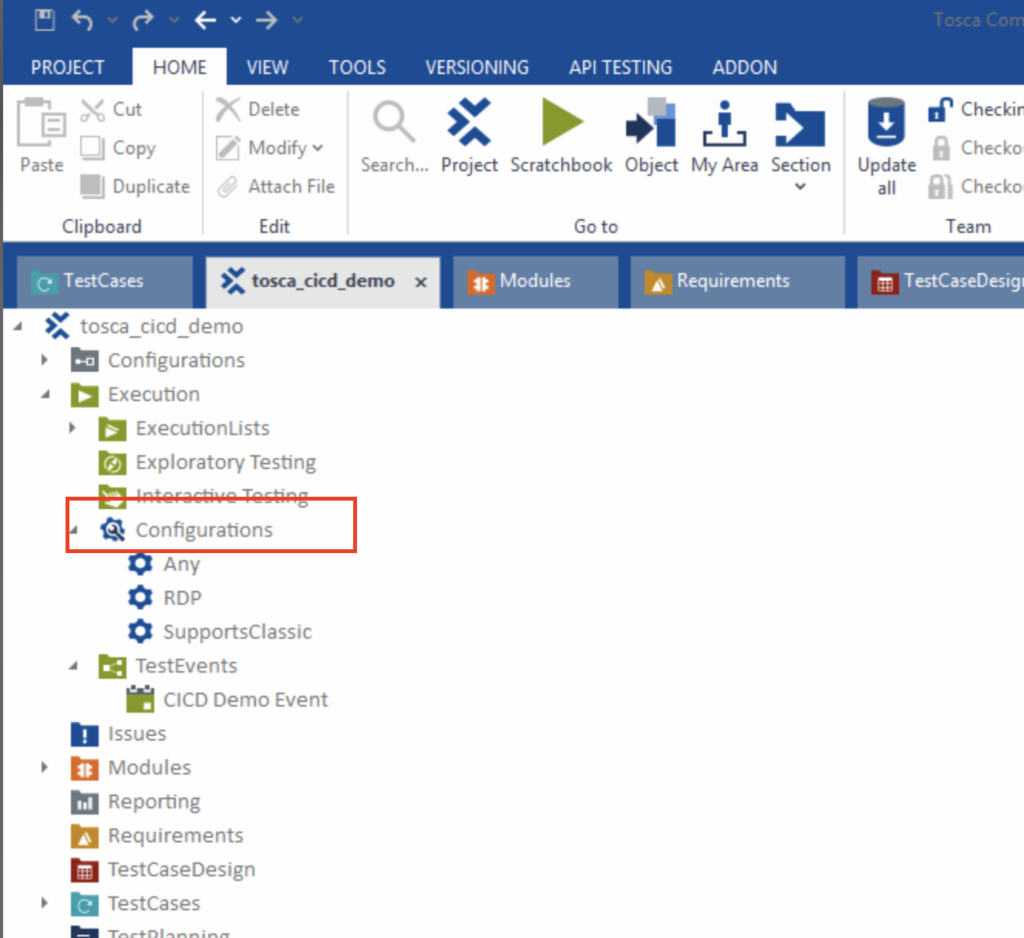Select the ExecutionLists folder icon
This screenshot has width=1024, height=938.
coord(112,429)
